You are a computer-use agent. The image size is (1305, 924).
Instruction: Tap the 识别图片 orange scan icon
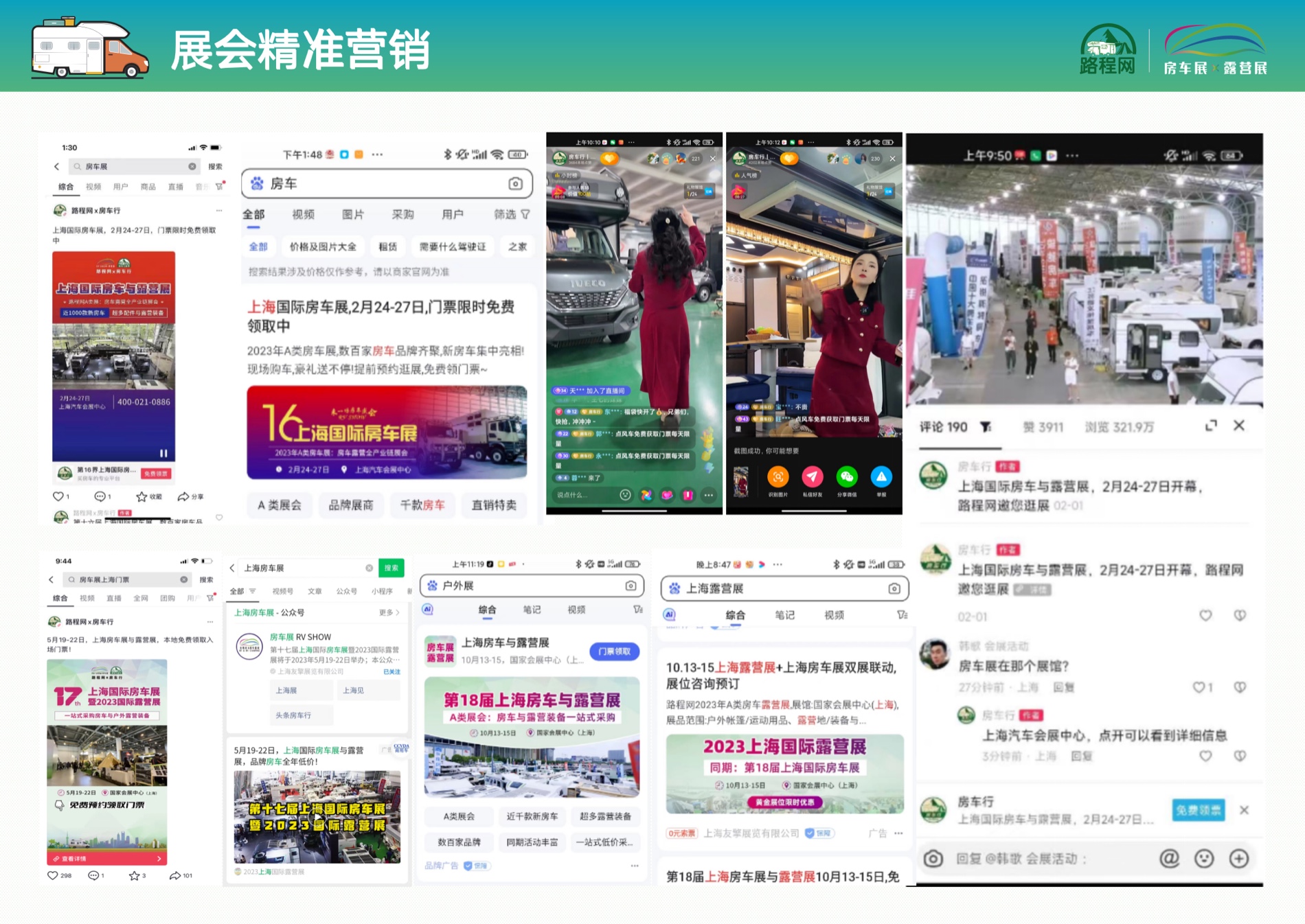click(x=778, y=476)
